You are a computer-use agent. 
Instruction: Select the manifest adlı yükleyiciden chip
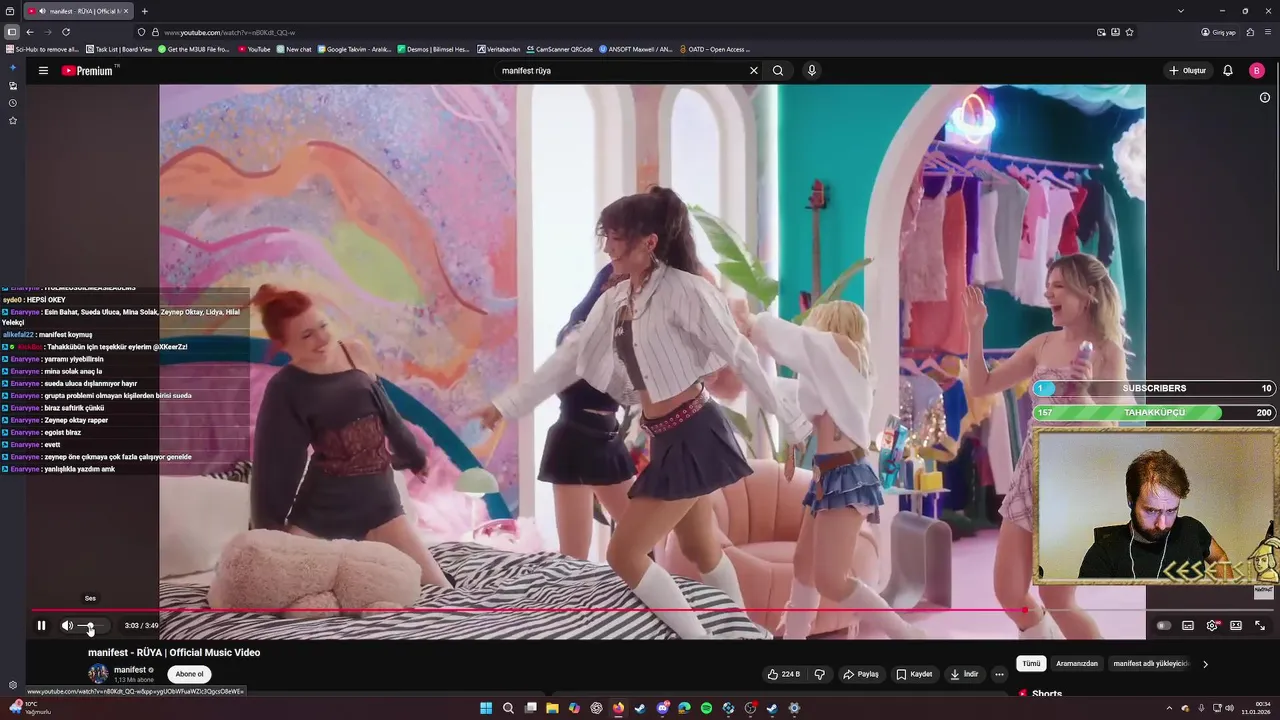coord(1151,664)
